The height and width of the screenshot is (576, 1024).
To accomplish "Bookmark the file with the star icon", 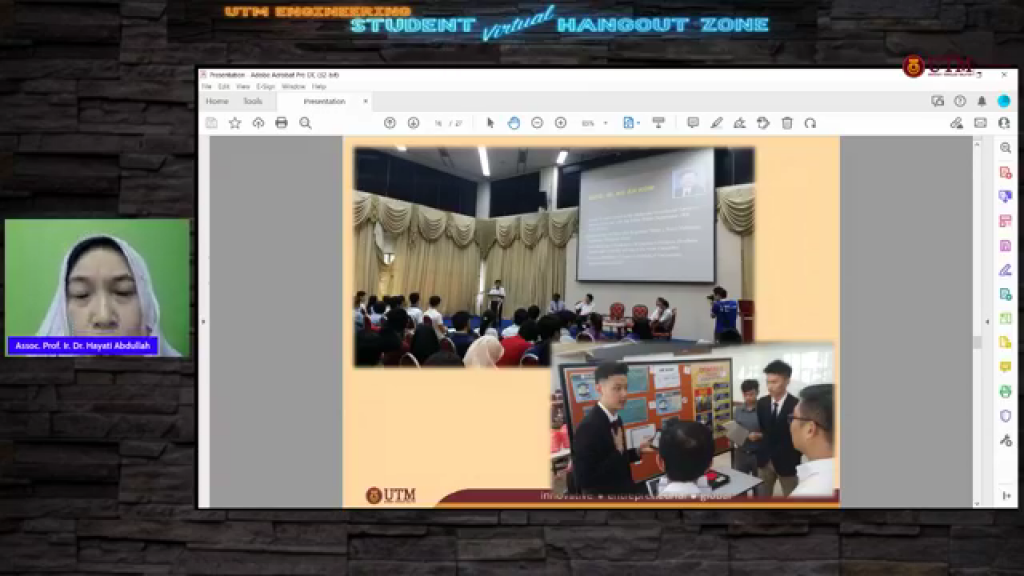I will coord(235,123).
